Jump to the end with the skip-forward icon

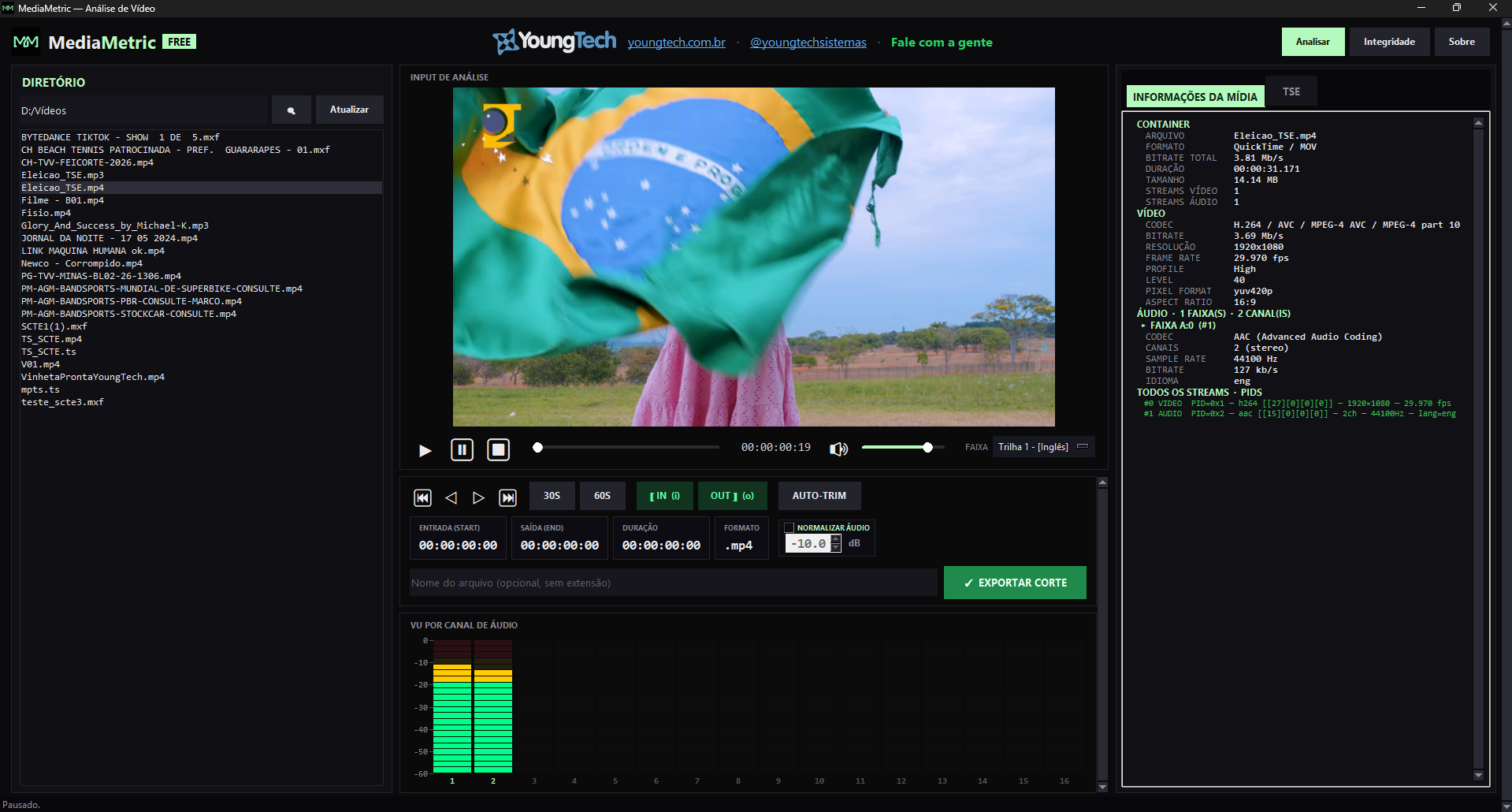pyautogui.click(x=508, y=497)
